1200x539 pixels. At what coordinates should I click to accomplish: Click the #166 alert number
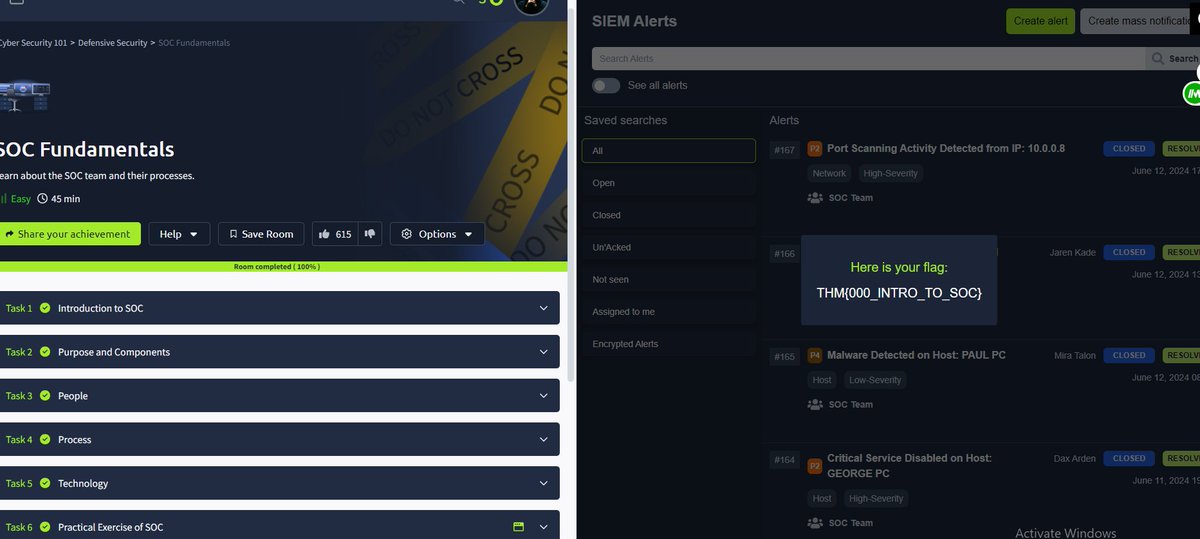(x=785, y=254)
